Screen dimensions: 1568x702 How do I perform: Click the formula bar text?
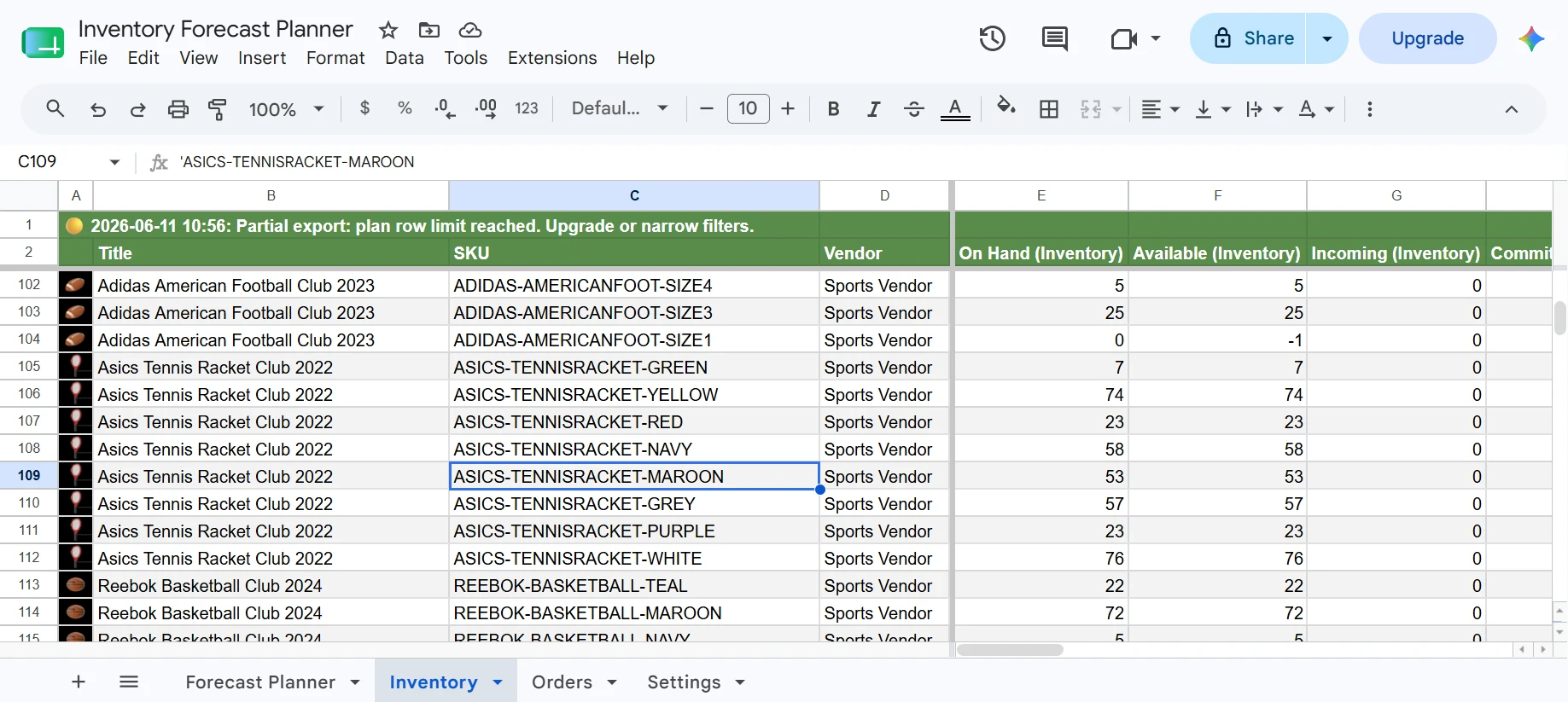click(x=297, y=162)
